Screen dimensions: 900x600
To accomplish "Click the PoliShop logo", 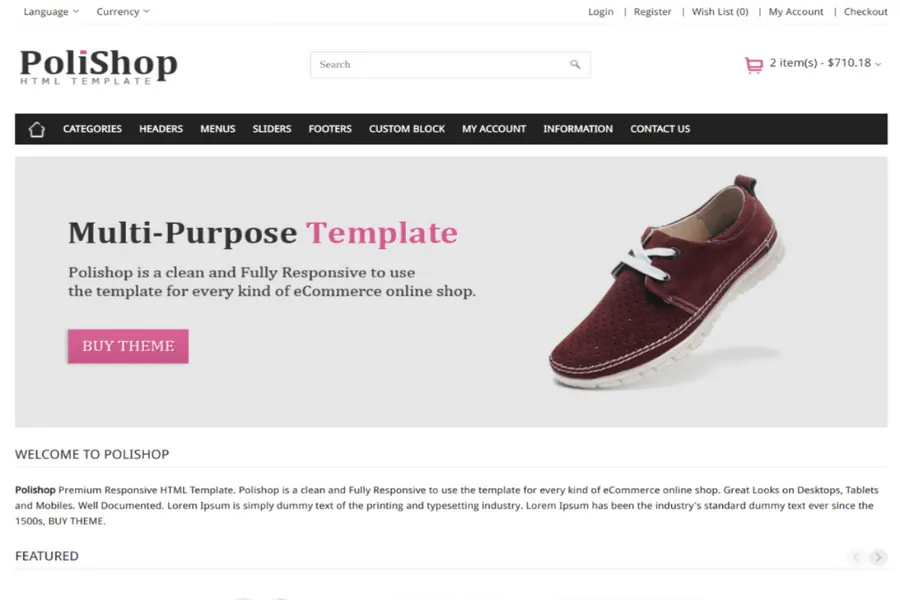I will click(x=98, y=66).
